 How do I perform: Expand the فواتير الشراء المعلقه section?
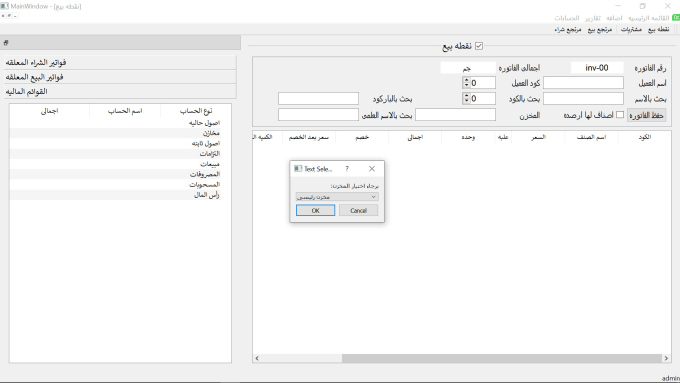coord(120,62)
